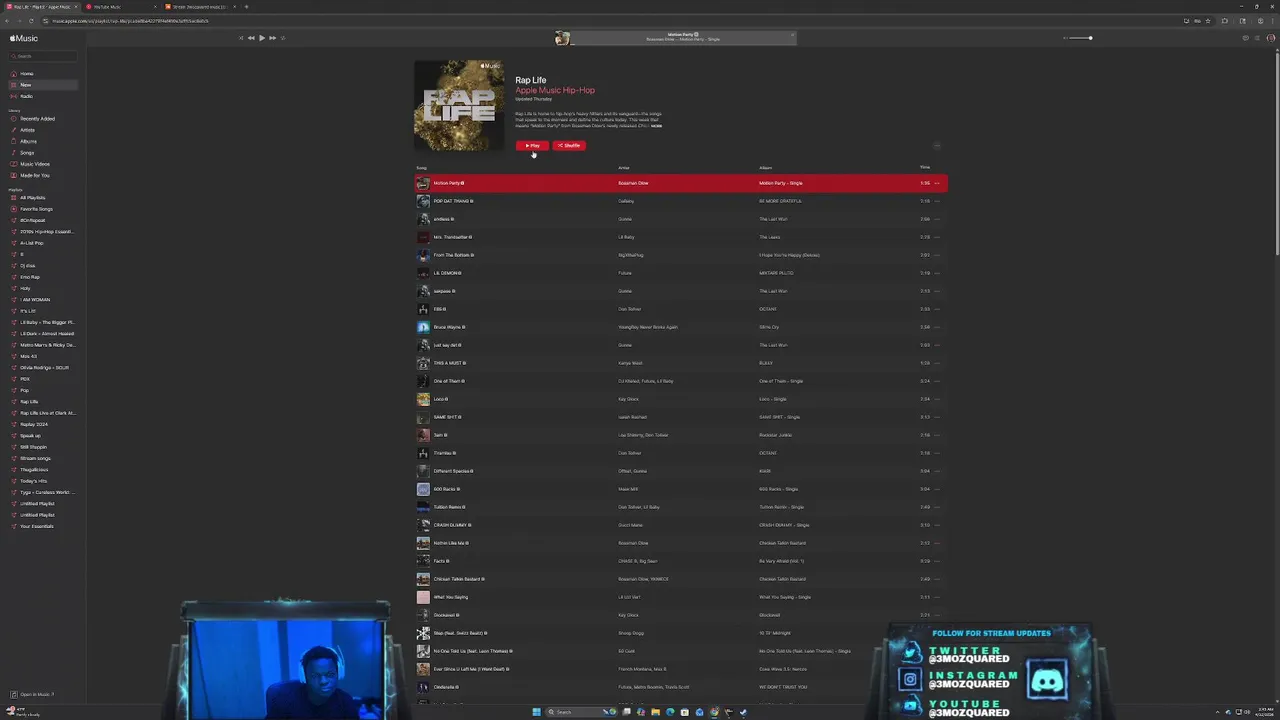Toggle shuffle in the top playback controls
Screen dimensions: 1280x720
click(x=241, y=38)
